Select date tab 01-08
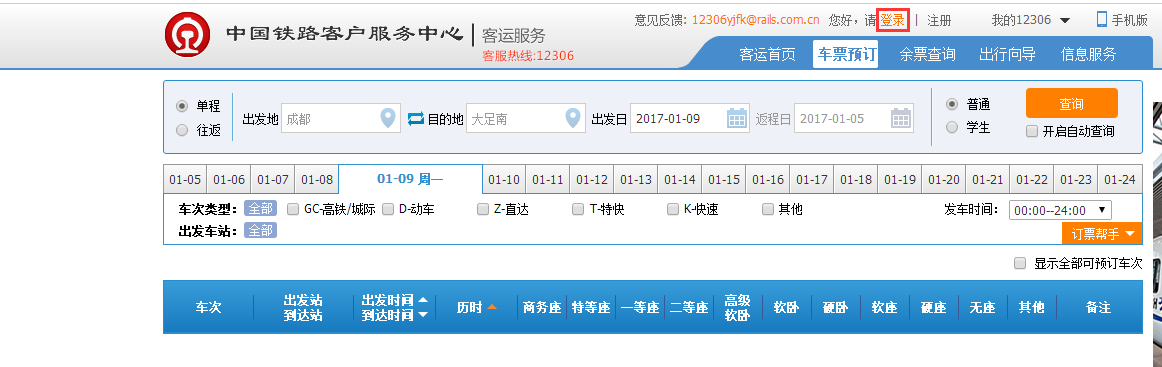Image resolution: width=1162 pixels, height=367 pixels. [x=317, y=179]
